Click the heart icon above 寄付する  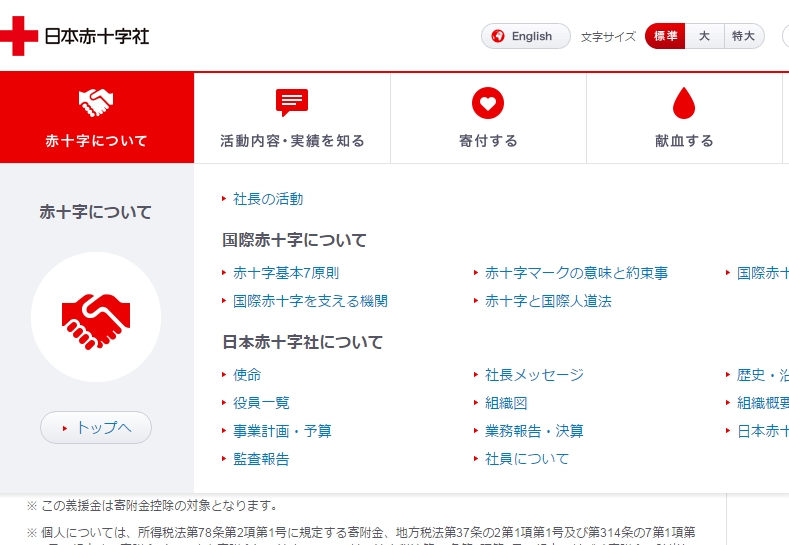488,103
